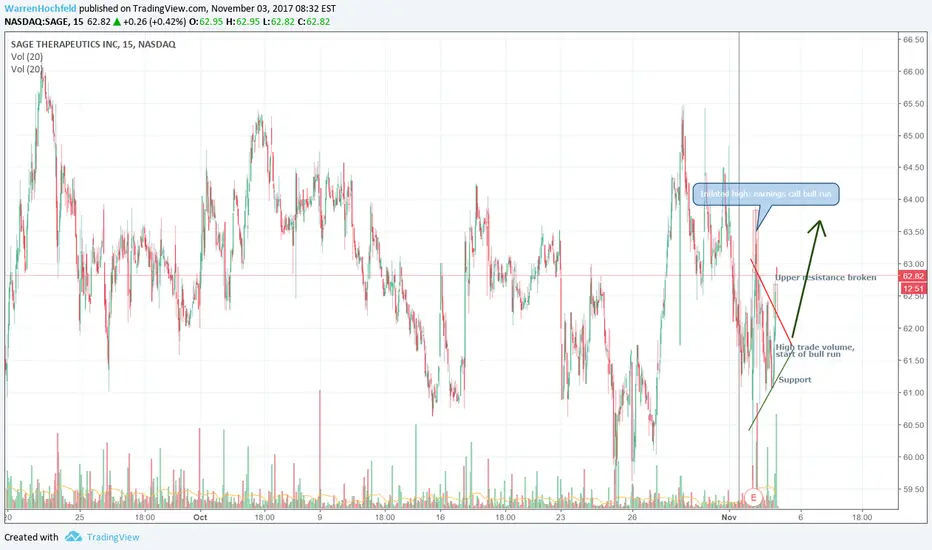Click the +0.26 (+0.42%) change value
The image size is (932, 550).
coord(155,21)
